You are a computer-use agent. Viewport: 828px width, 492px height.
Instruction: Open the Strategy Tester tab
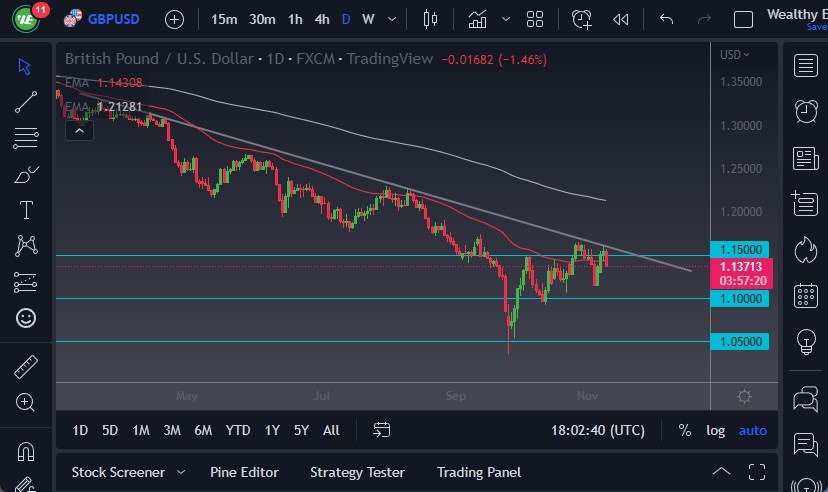tap(357, 472)
